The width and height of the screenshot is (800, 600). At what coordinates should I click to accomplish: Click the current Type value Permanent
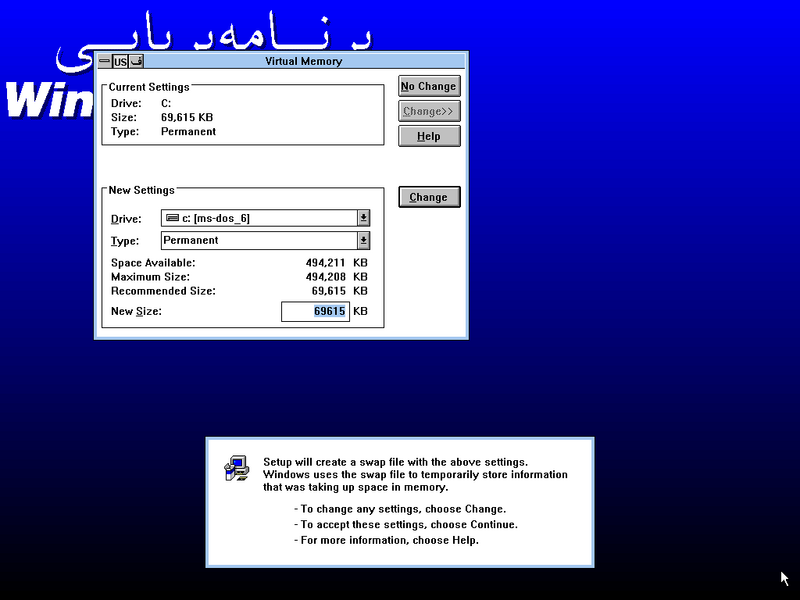tap(188, 132)
